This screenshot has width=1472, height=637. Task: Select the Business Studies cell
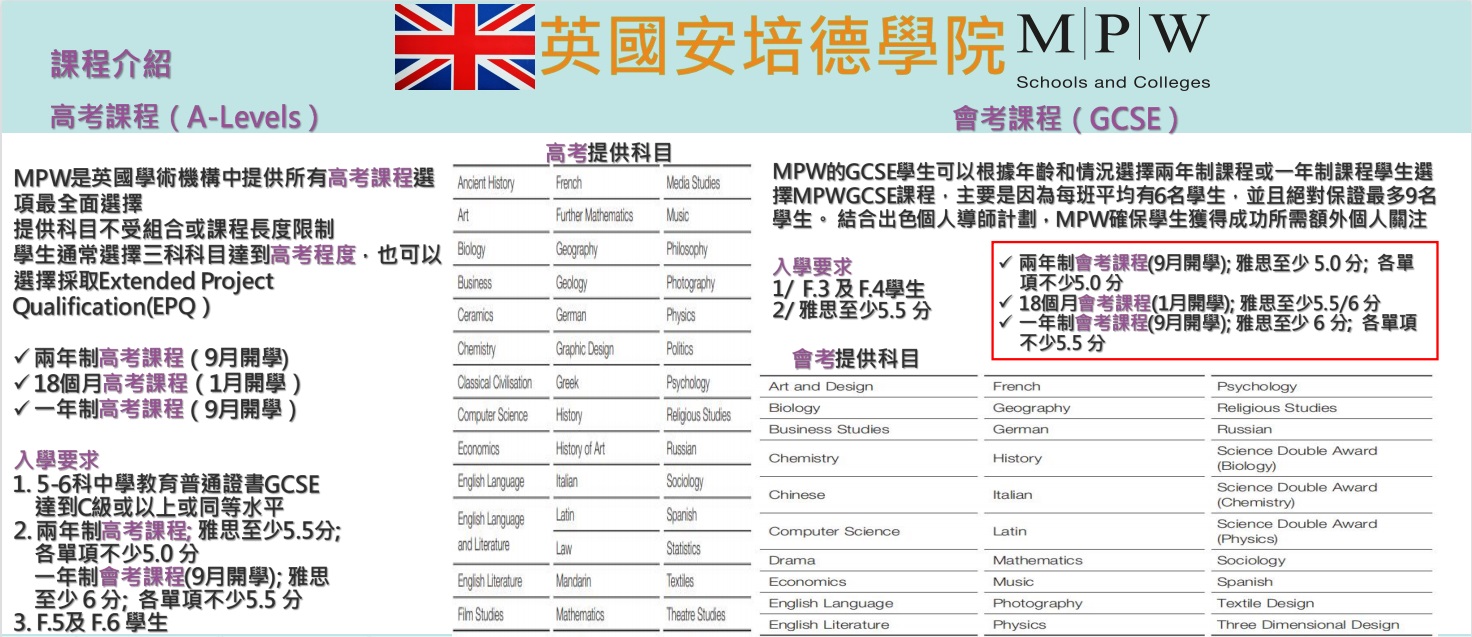[x=829, y=429]
